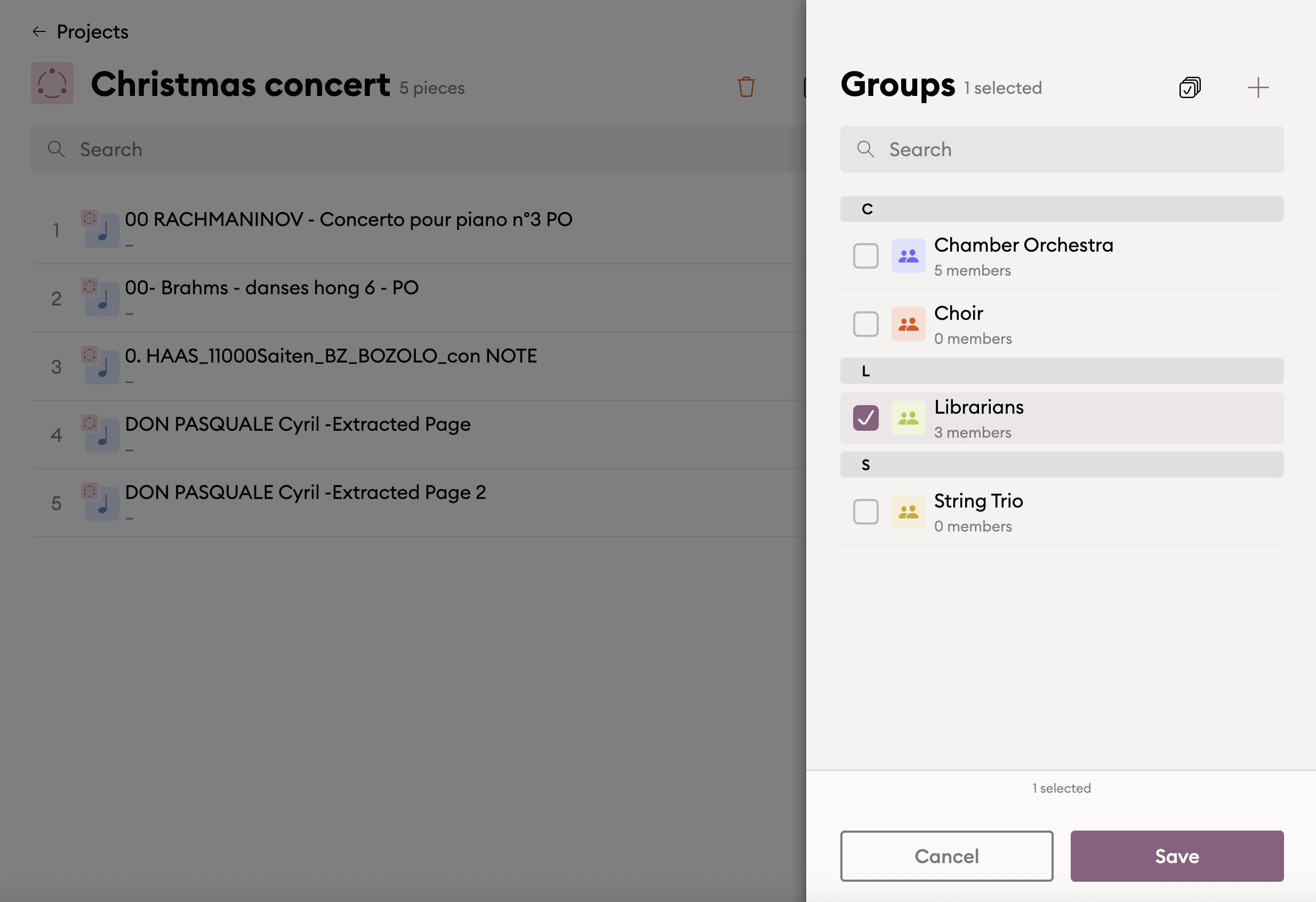The image size is (1316, 902).
Task: Click the orange Choir group icon
Action: 908,325
